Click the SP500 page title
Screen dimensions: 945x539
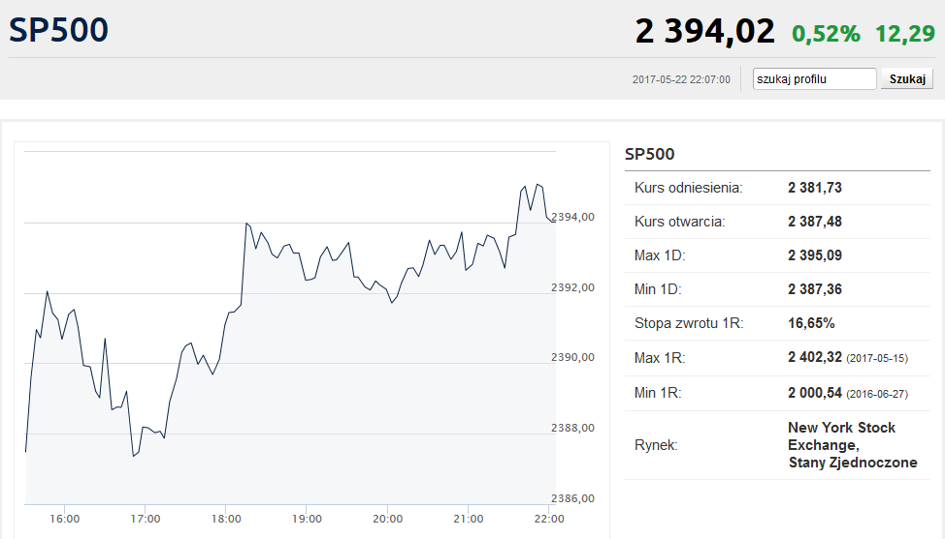[x=58, y=30]
